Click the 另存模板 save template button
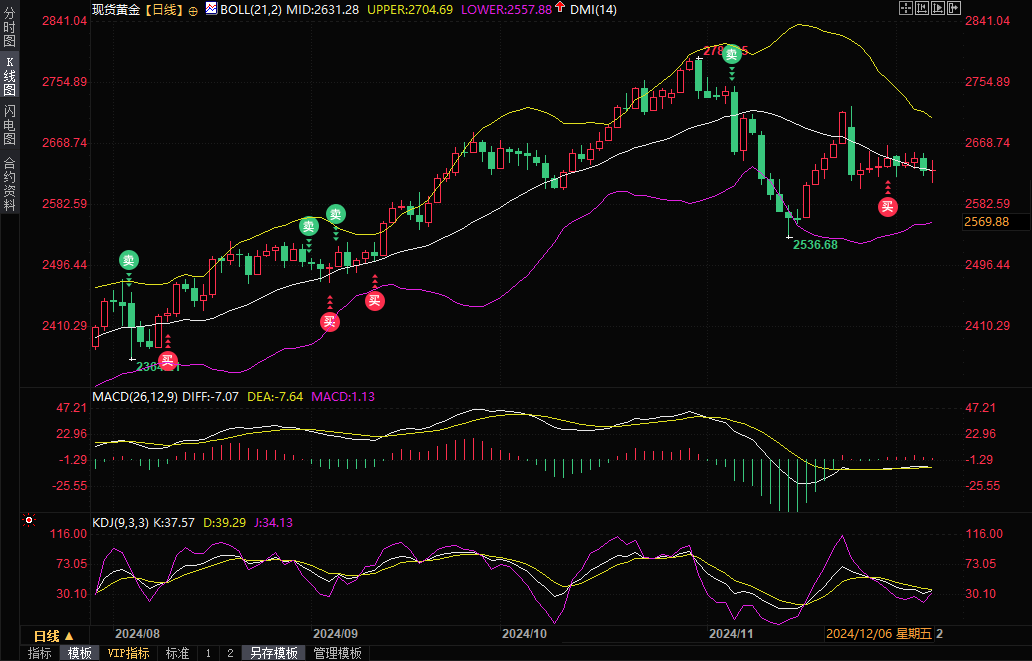The image size is (1032, 661). point(273,653)
